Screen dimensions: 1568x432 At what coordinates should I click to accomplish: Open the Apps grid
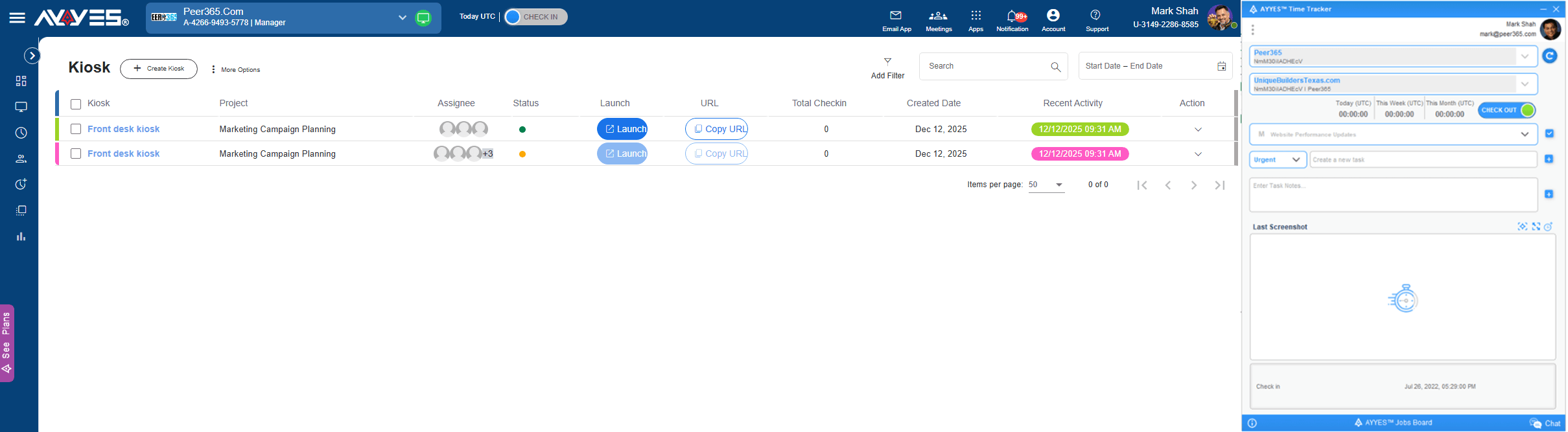coord(976,21)
